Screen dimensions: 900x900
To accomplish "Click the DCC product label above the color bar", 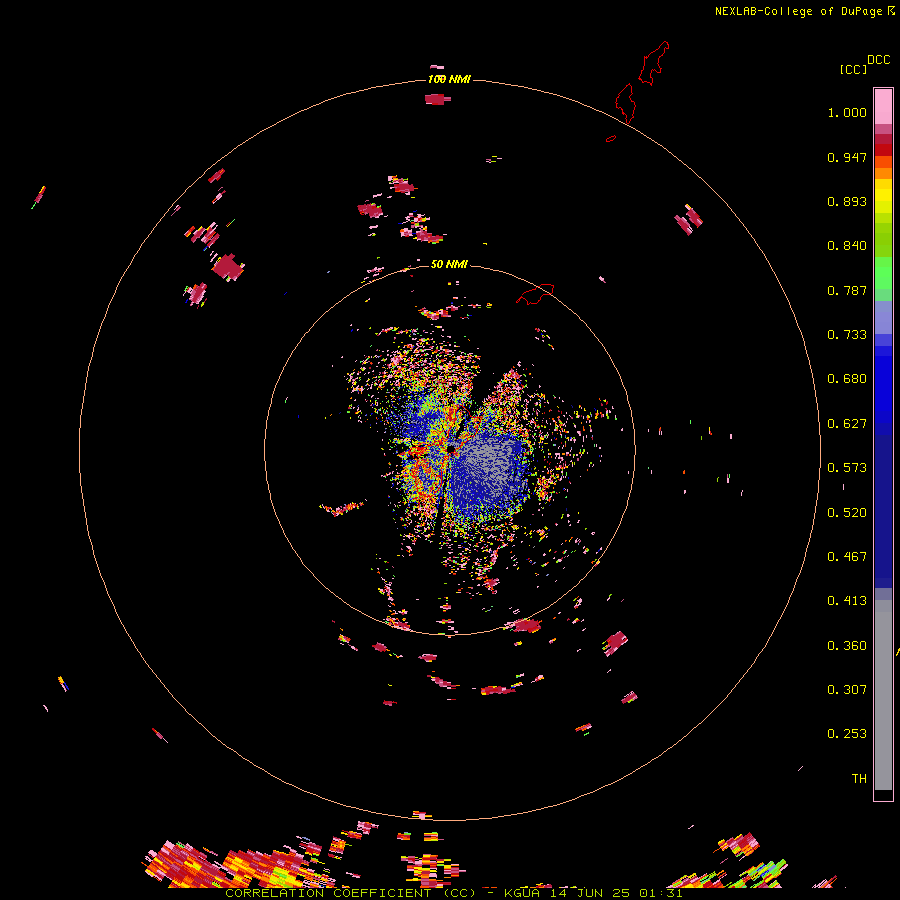I will [x=878, y=60].
